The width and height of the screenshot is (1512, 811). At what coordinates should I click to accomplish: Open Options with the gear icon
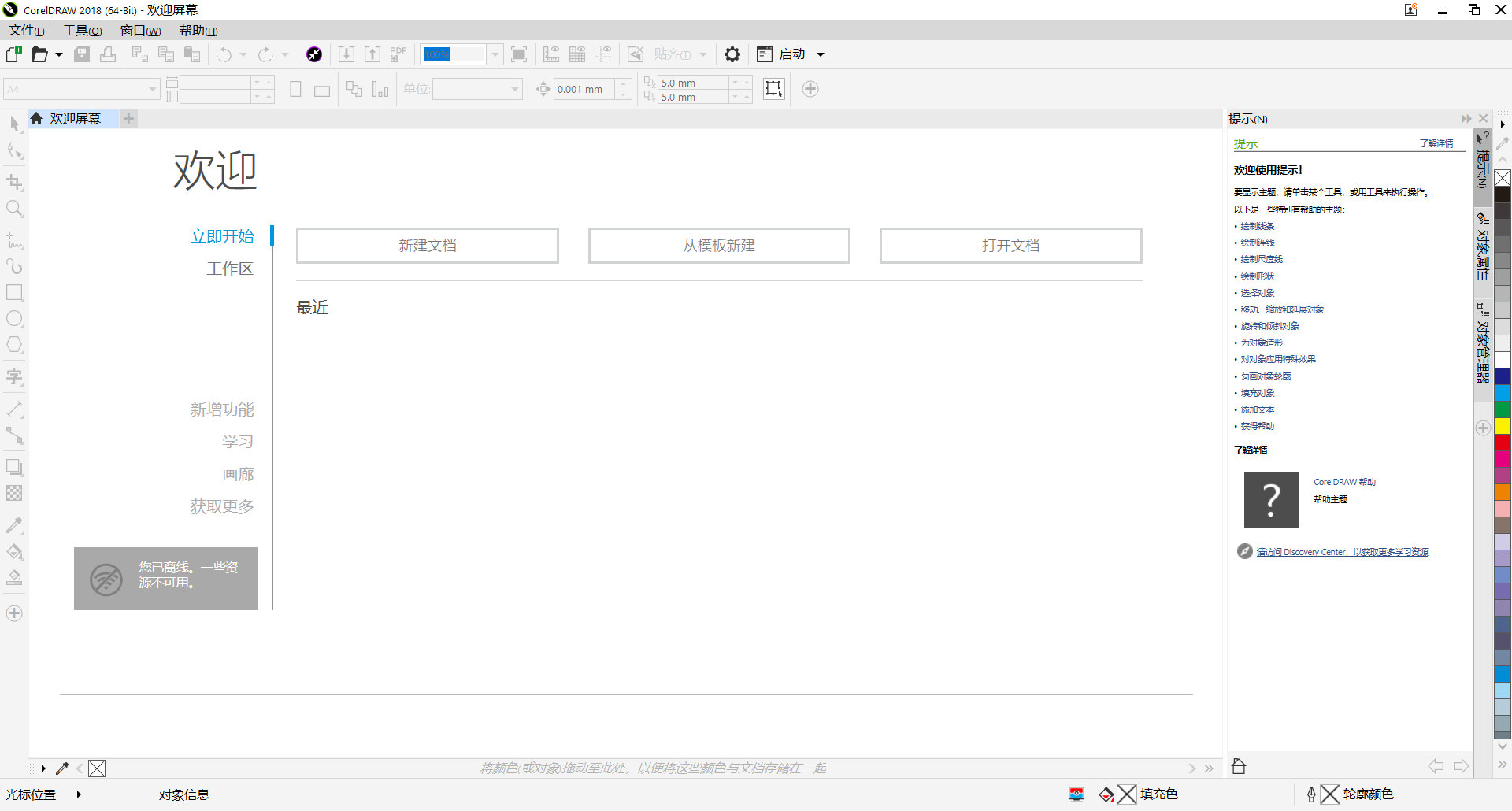pos(732,54)
